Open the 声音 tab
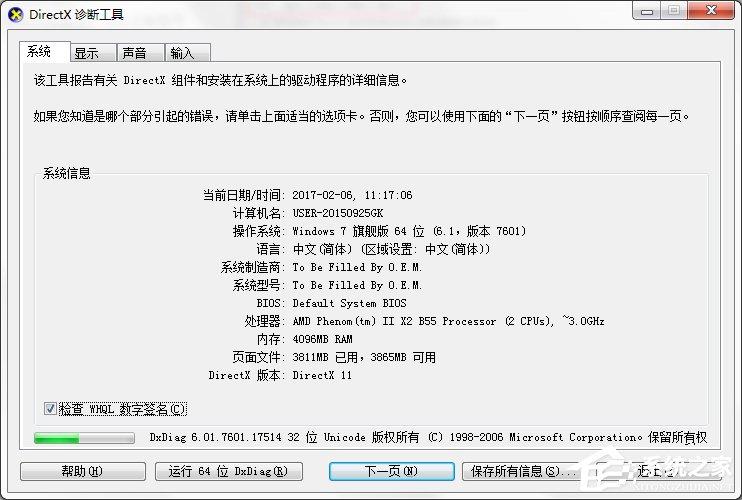Viewport: 742px width, 500px height. coord(141,53)
